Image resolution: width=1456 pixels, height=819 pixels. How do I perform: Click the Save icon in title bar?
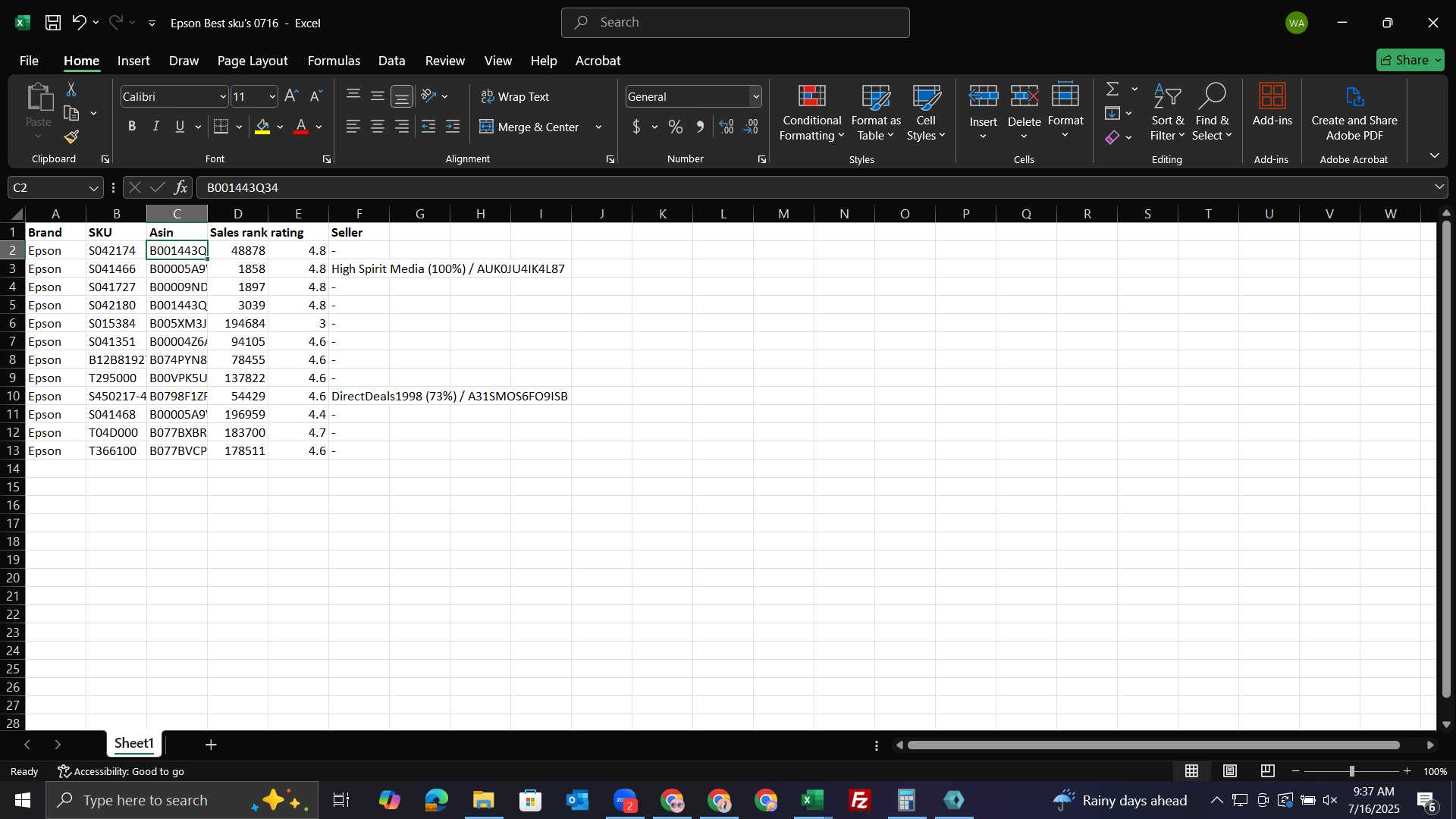(53, 23)
